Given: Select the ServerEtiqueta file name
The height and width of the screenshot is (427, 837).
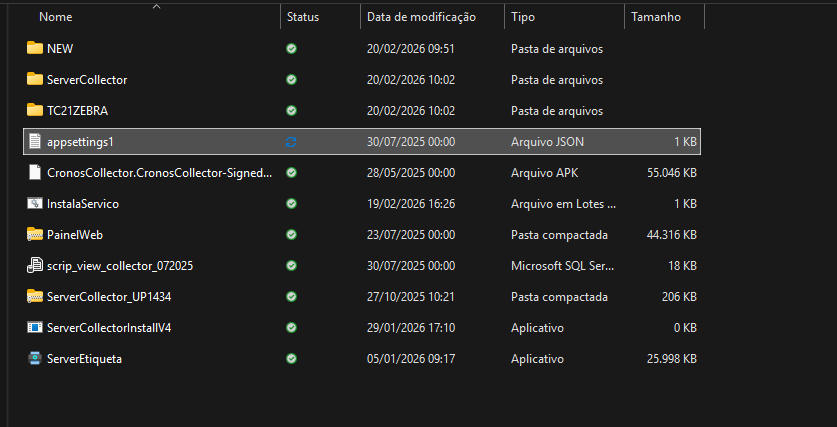Looking at the screenshot, I should [x=84, y=359].
